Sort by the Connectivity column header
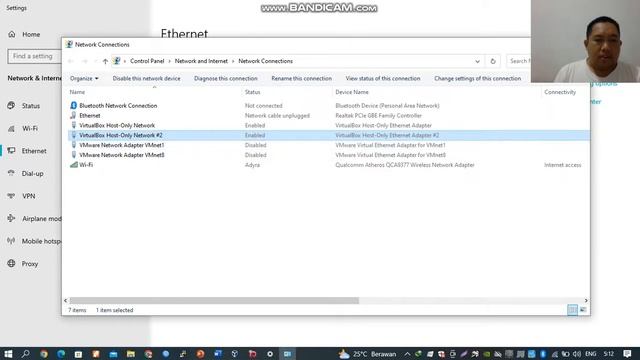 (560, 92)
